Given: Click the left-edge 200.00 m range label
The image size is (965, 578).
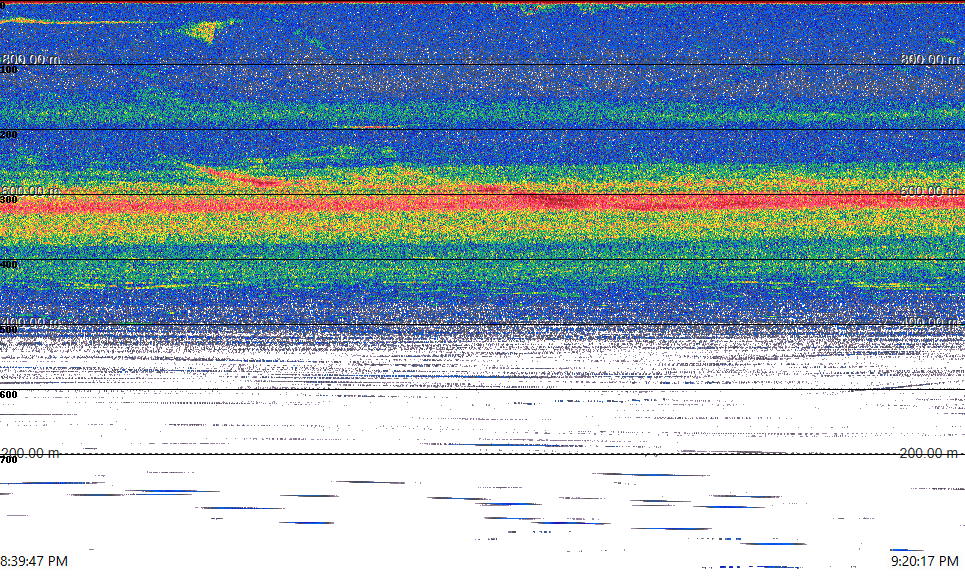Looking at the screenshot, I should coord(31,453).
